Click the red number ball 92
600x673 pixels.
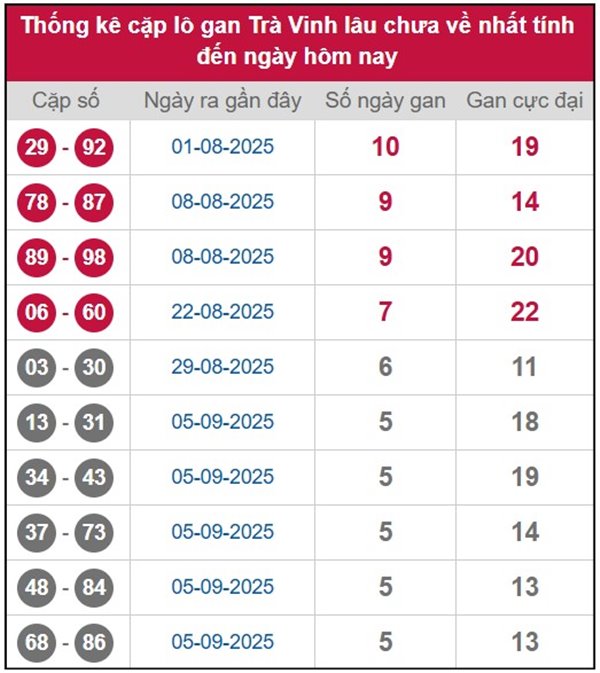(x=94, y=148)
